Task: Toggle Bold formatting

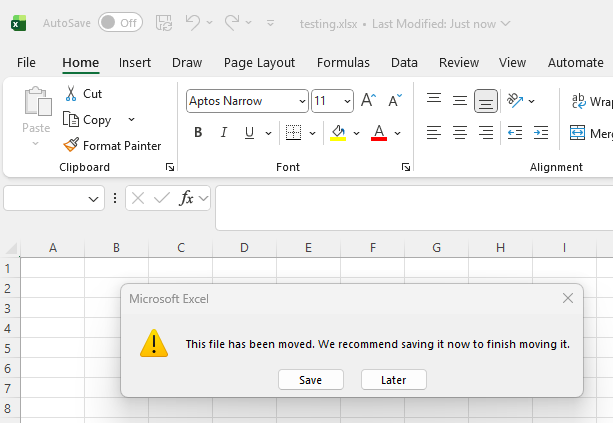Action: [198, 133]
